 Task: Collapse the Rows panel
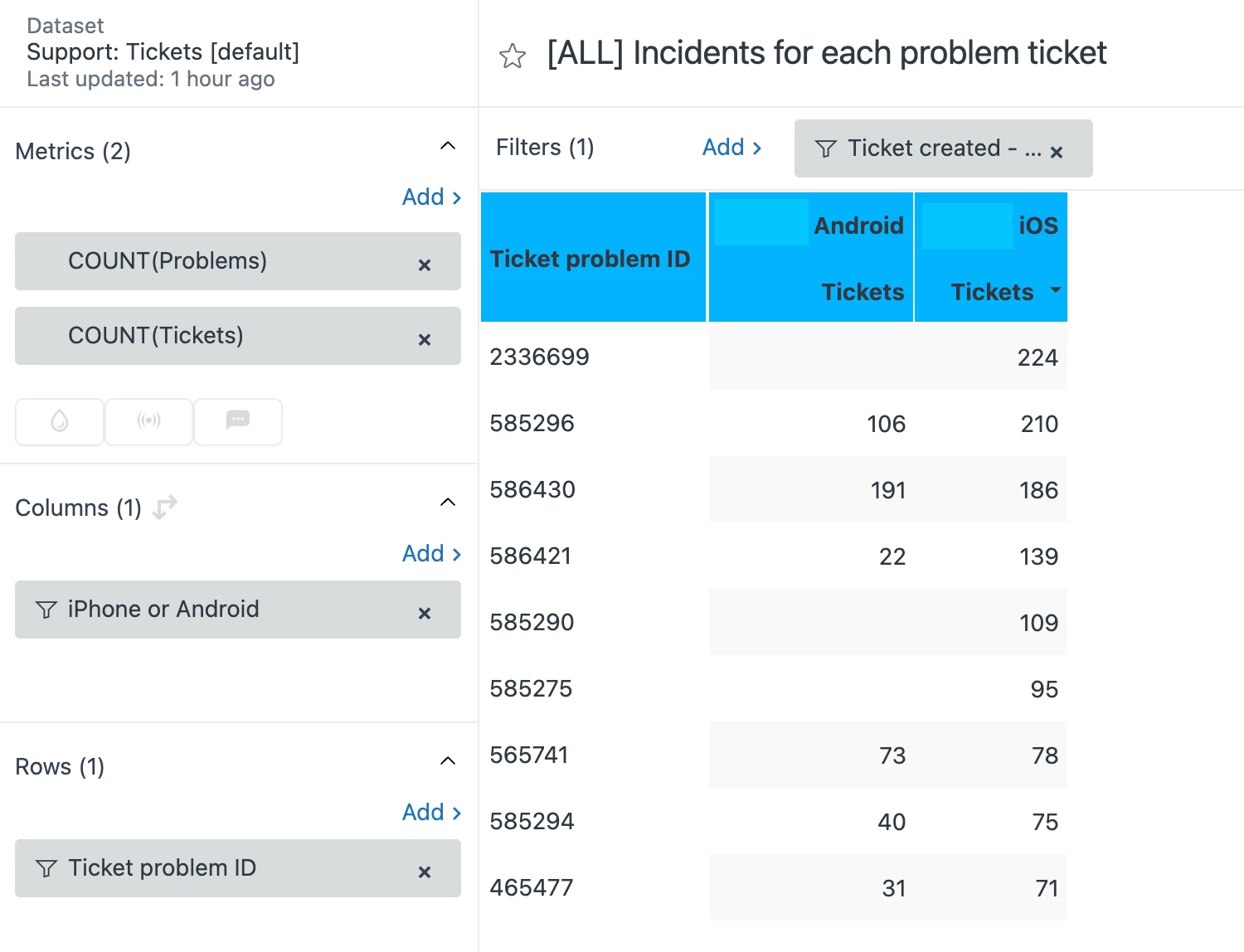tap(448, 761)
